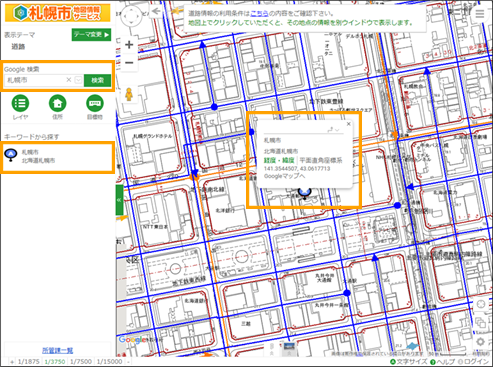Collapse the side panel with the green tab

click(119, 200)
